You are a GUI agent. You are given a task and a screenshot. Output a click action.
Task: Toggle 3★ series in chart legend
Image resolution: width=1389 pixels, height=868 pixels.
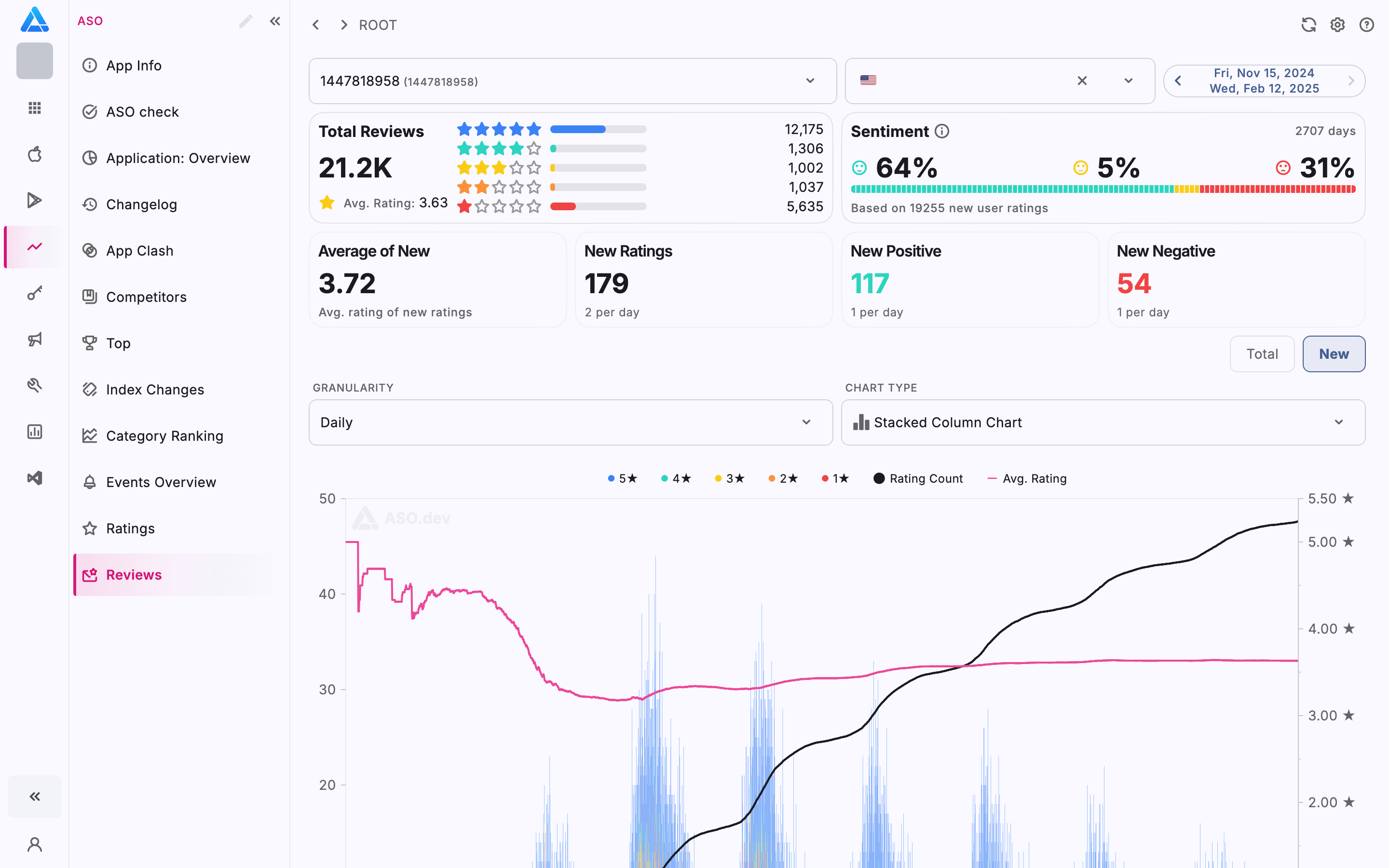point(730,479)
